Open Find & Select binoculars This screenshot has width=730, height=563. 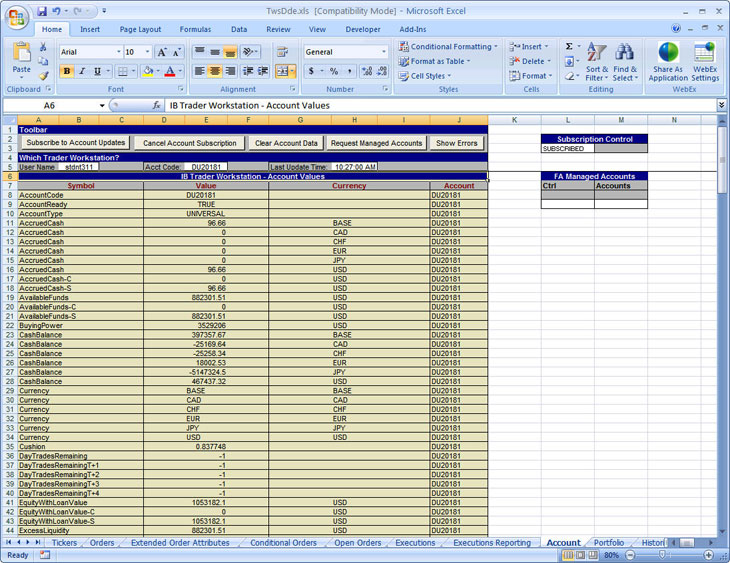[625, 62]
